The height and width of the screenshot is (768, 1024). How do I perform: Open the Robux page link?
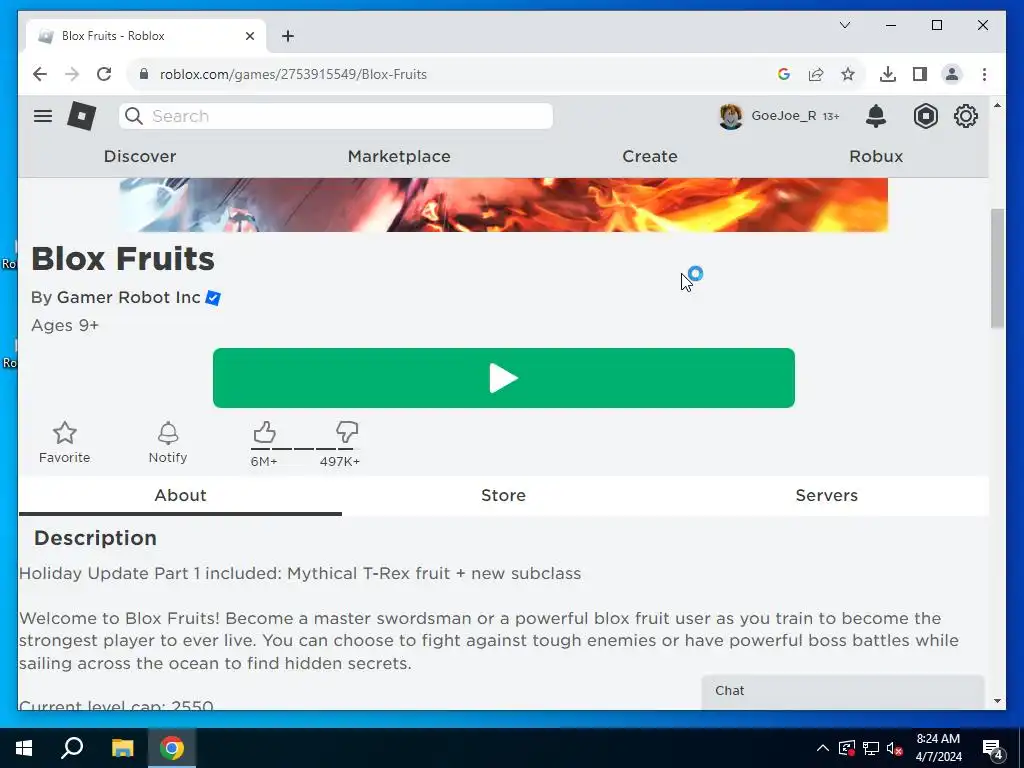tap(876, 156)
